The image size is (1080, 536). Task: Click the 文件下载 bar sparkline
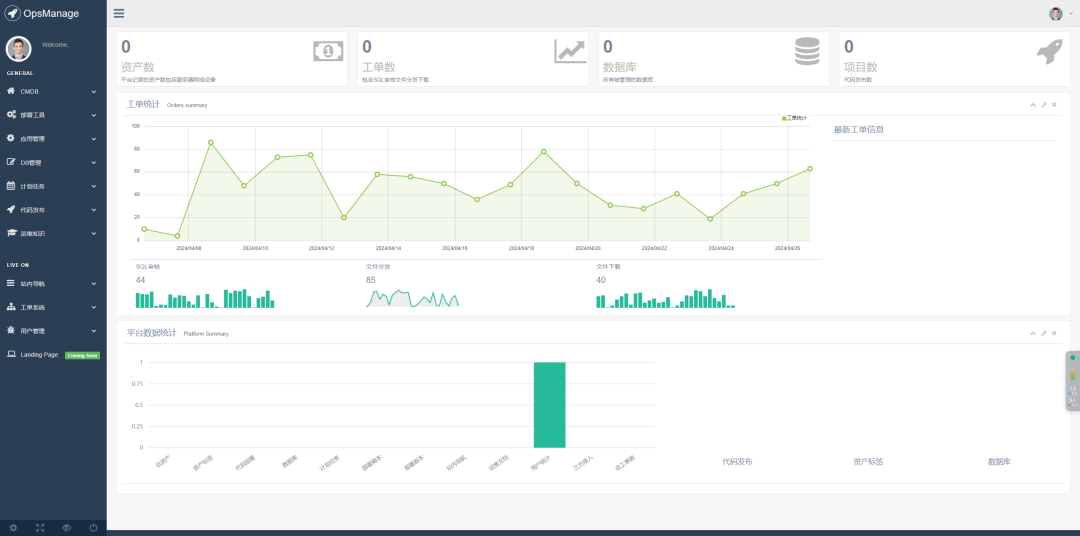click(666, 298)
